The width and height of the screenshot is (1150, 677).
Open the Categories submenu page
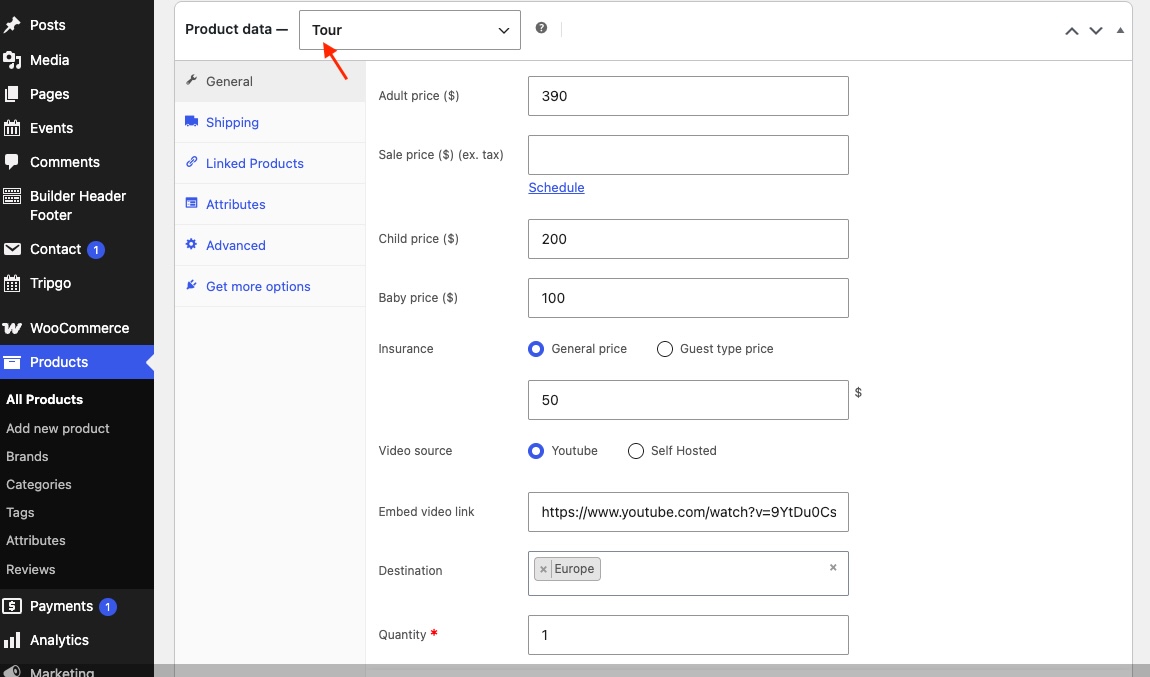(x=39, y=485)
